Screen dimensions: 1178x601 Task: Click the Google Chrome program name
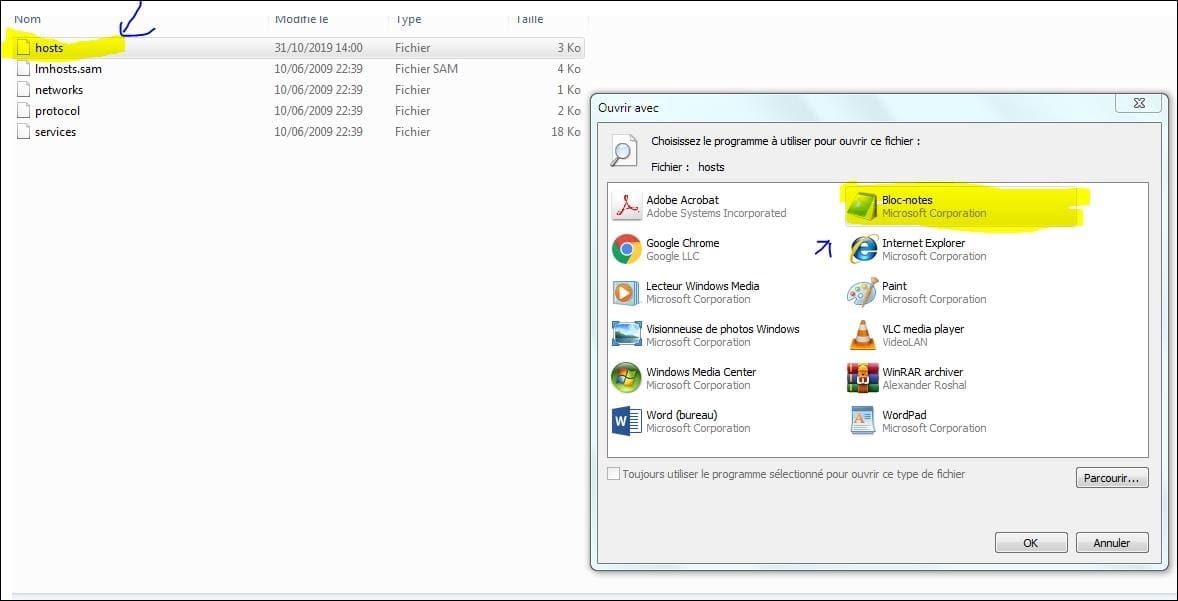(682, 243)
